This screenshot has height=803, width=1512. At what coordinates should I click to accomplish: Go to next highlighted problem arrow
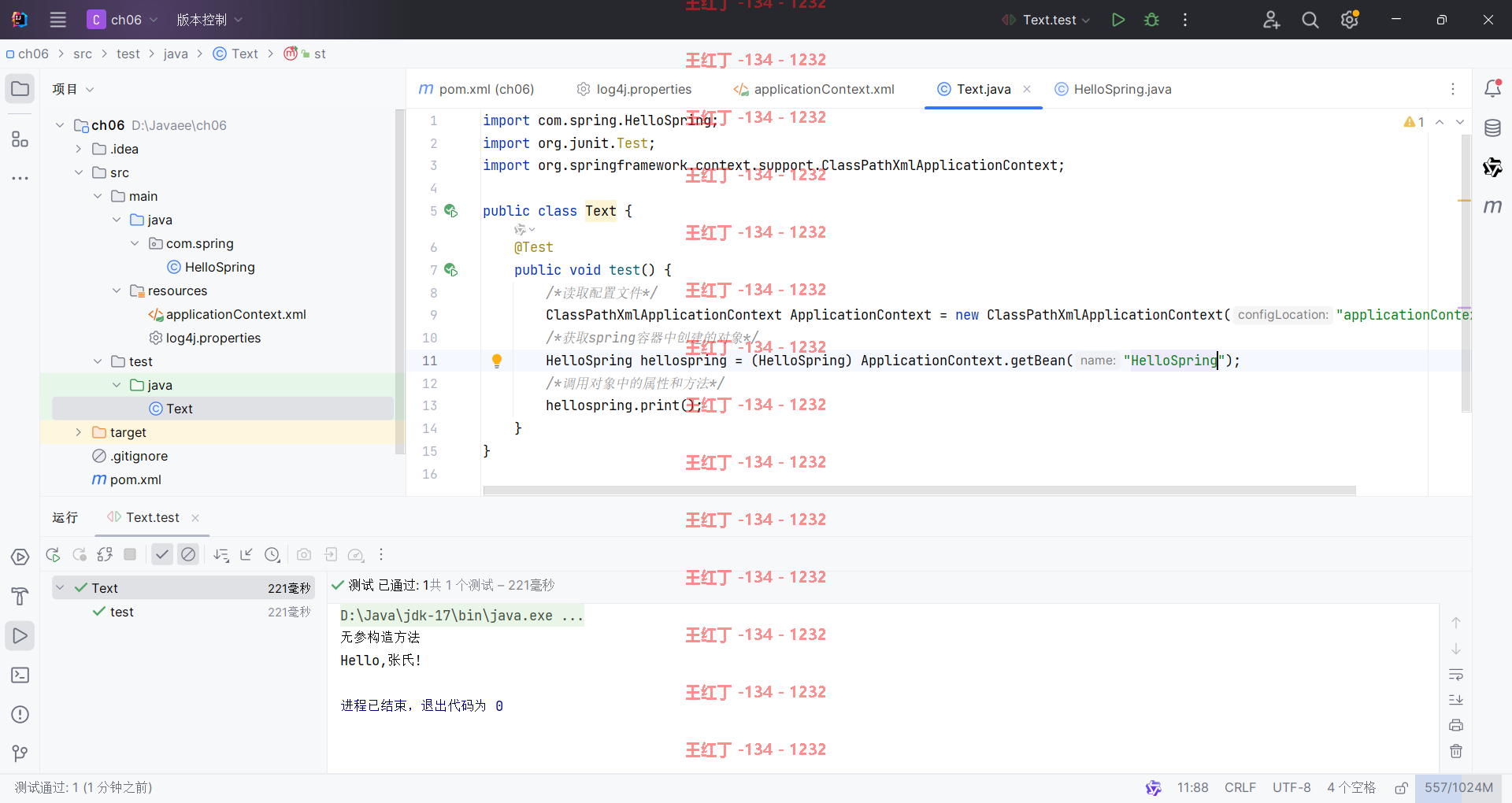click(1460, 122)
